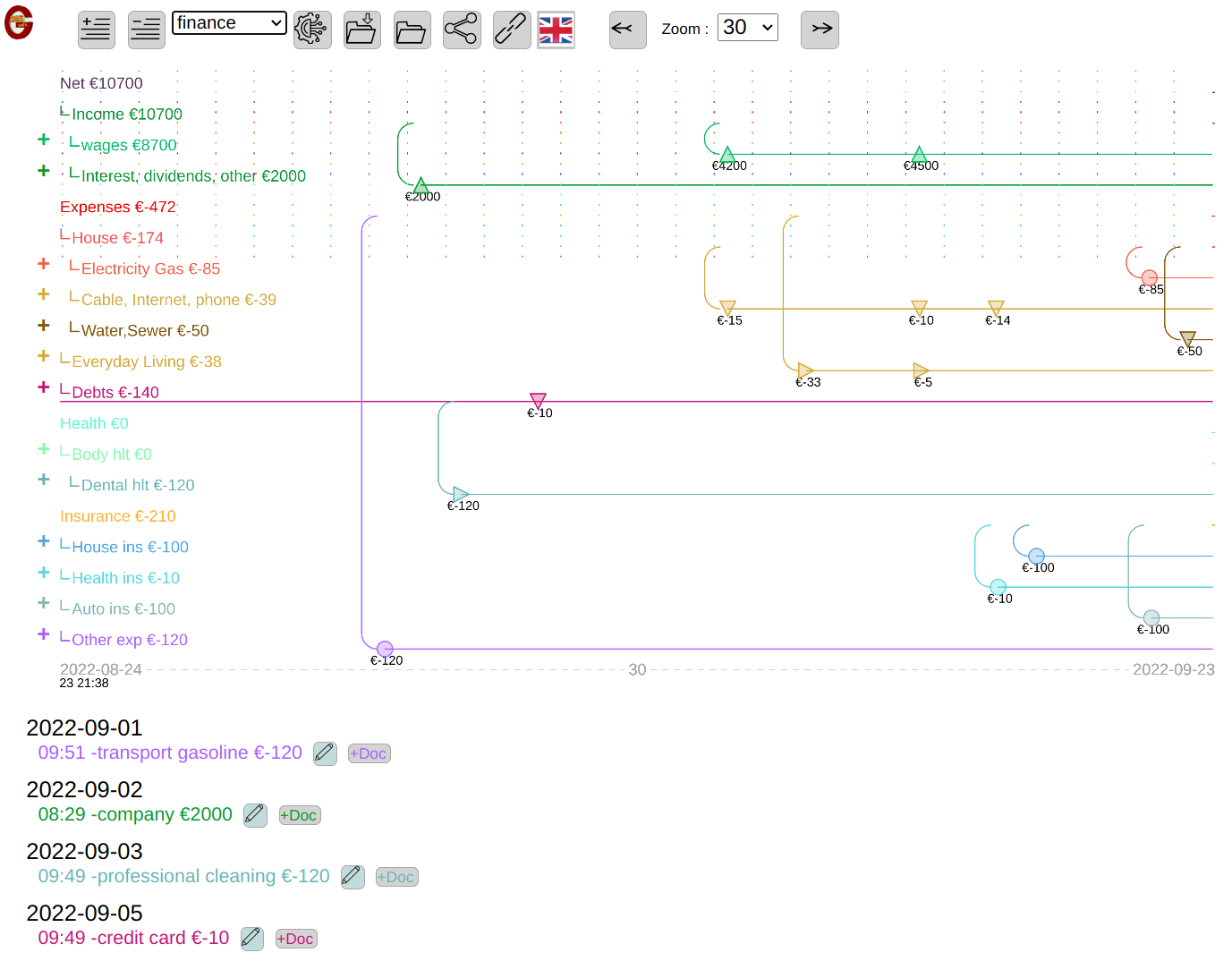
Task: Select the Insurance €-210 row
Action: click(x=118, y=516)
